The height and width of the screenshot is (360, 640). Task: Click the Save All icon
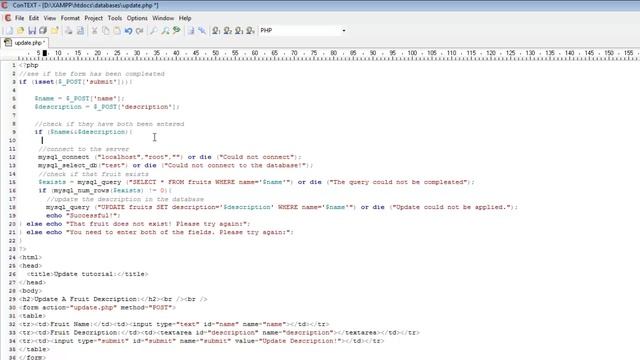43,31
